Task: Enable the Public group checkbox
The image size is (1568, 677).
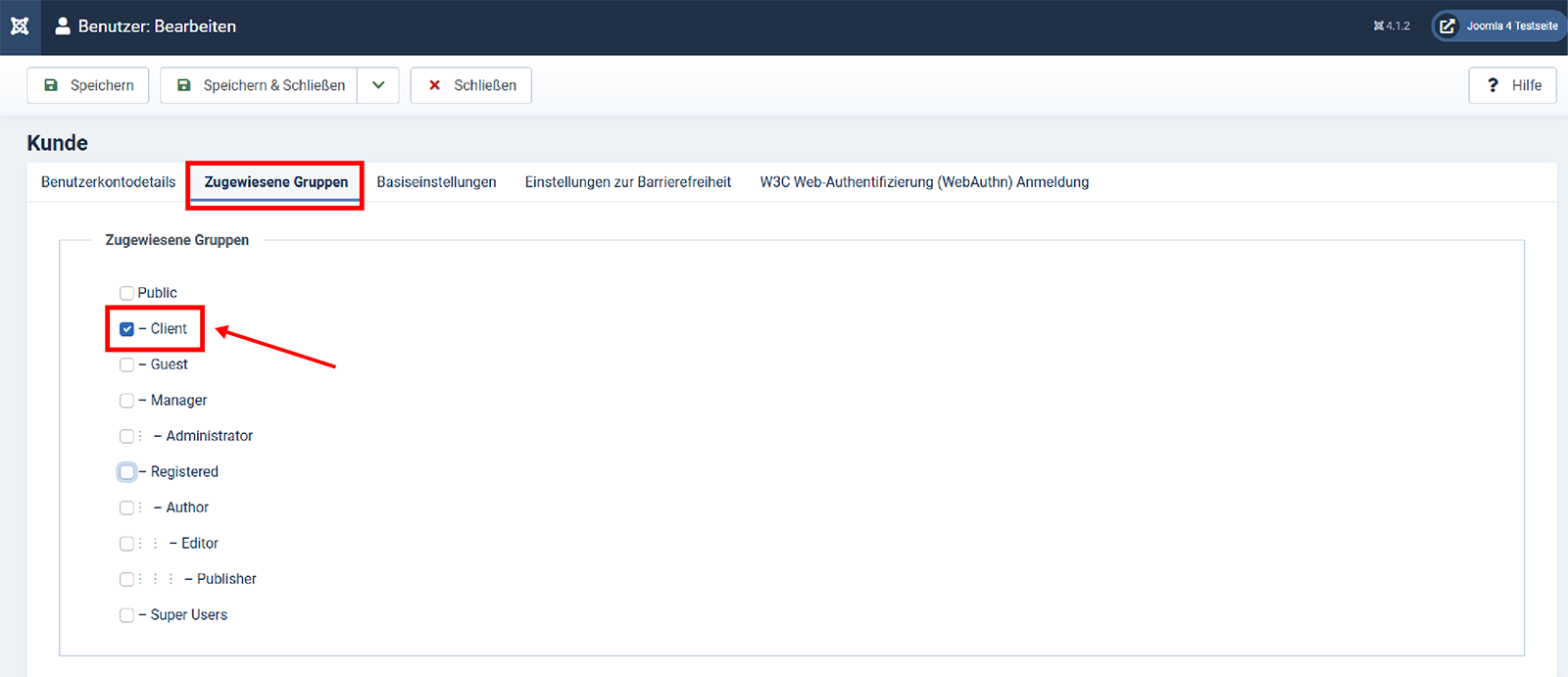Action: click(x=126, y=293)
